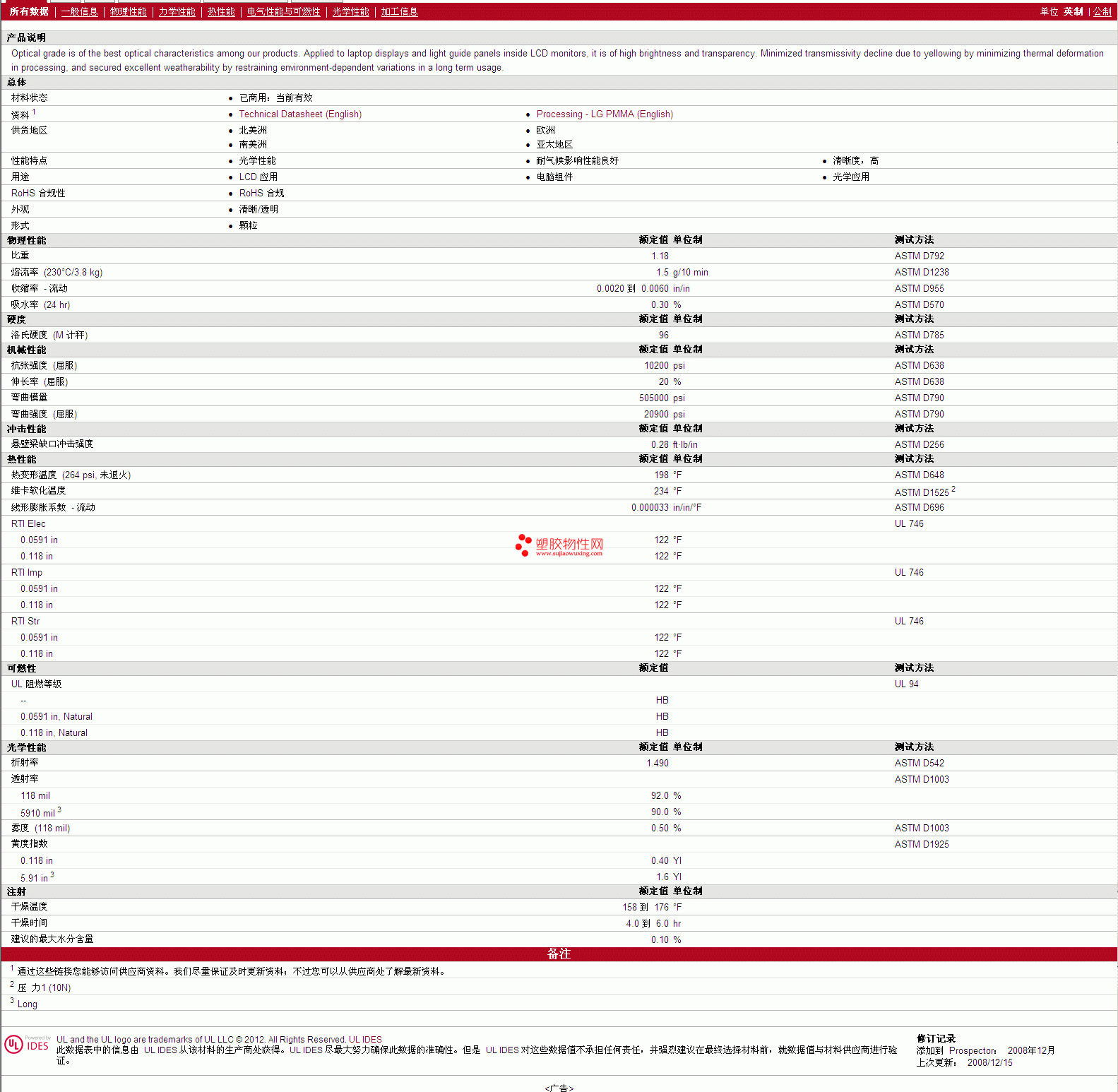
Task: Select 英制 units
Action: pos(1073,12)
